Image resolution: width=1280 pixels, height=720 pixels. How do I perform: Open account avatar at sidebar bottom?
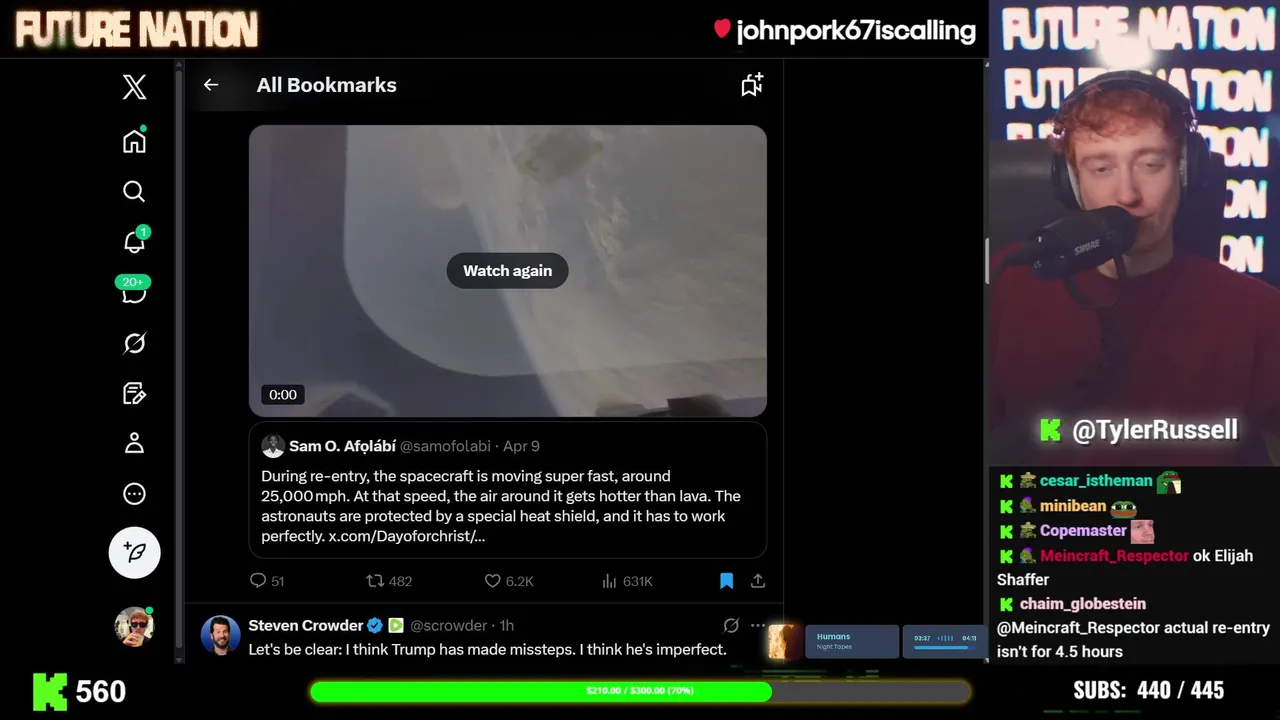tap(134, 626)
